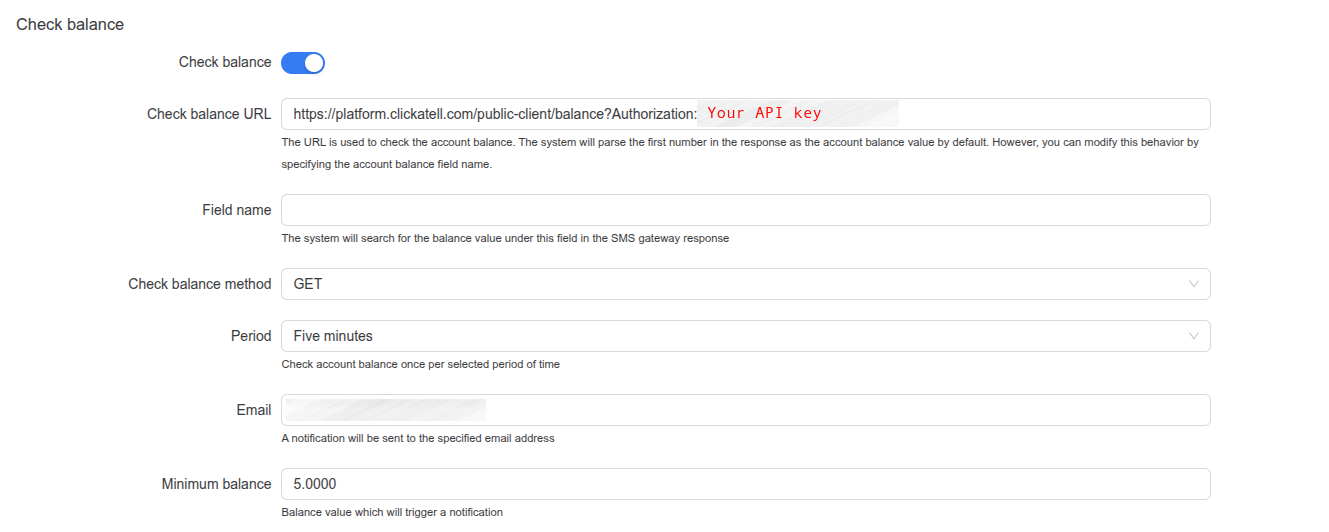Click the 'Field name' label
The image size is (1329, 532).
coord(236,210)
